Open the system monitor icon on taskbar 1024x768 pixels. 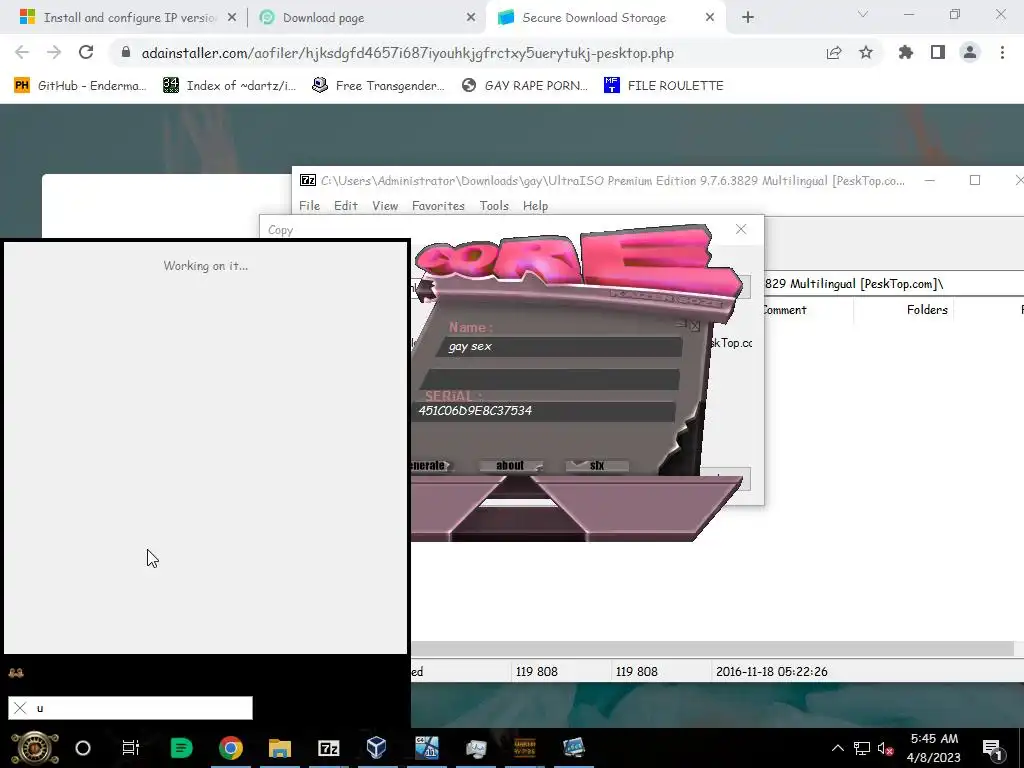(475, 748)
